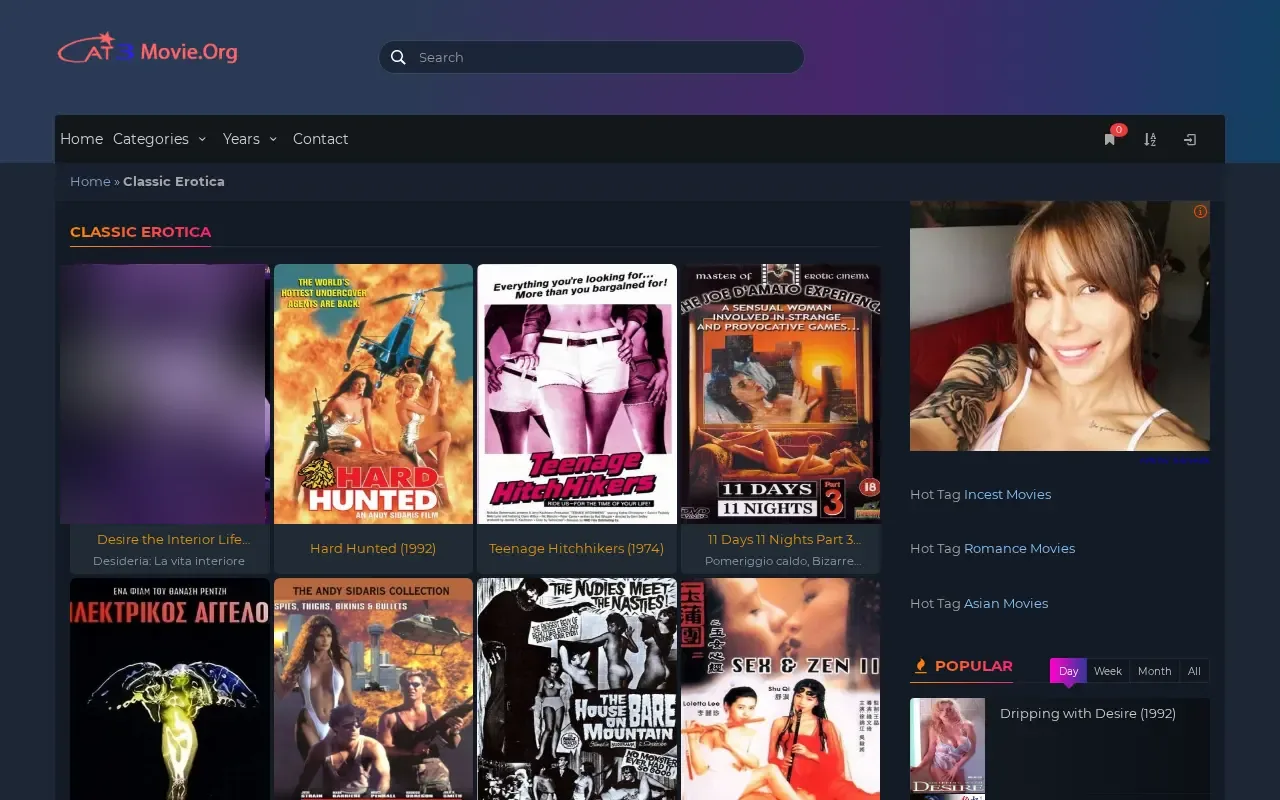The image size is (1280, 800).
Task: Click the sidebar advertisement photo
Action: [x=1060, y=326]
